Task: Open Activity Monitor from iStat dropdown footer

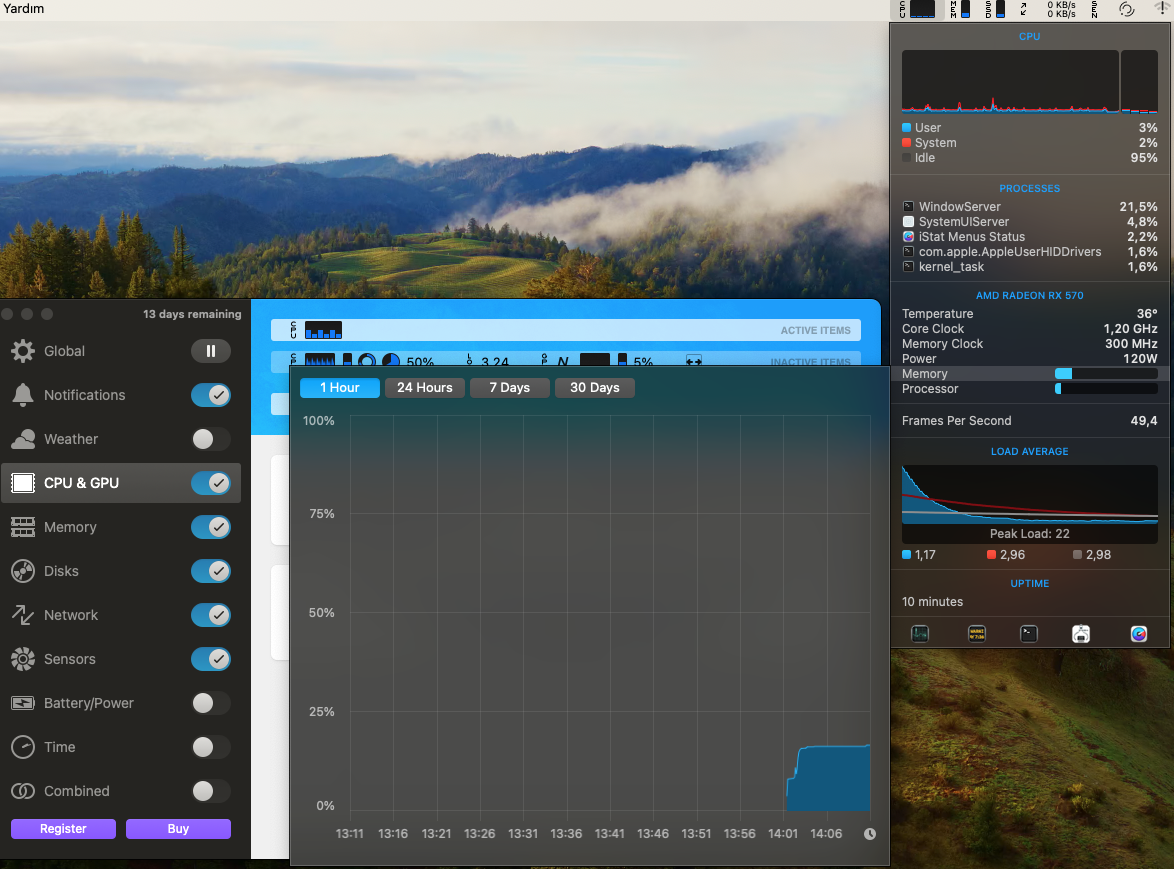Action: pyautogui.click(x=920, y=633)
